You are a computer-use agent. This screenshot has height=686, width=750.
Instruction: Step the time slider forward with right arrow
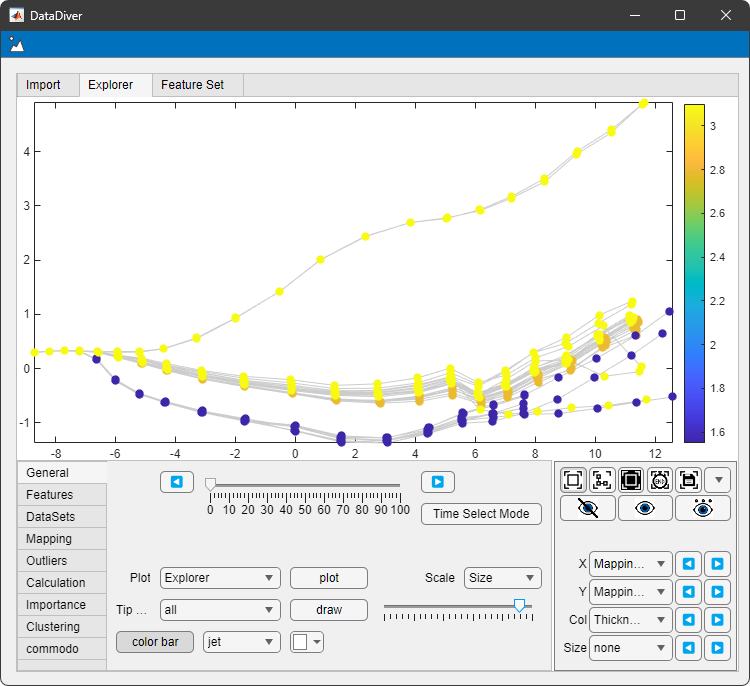pyautogui.click(x=437, y=482)
